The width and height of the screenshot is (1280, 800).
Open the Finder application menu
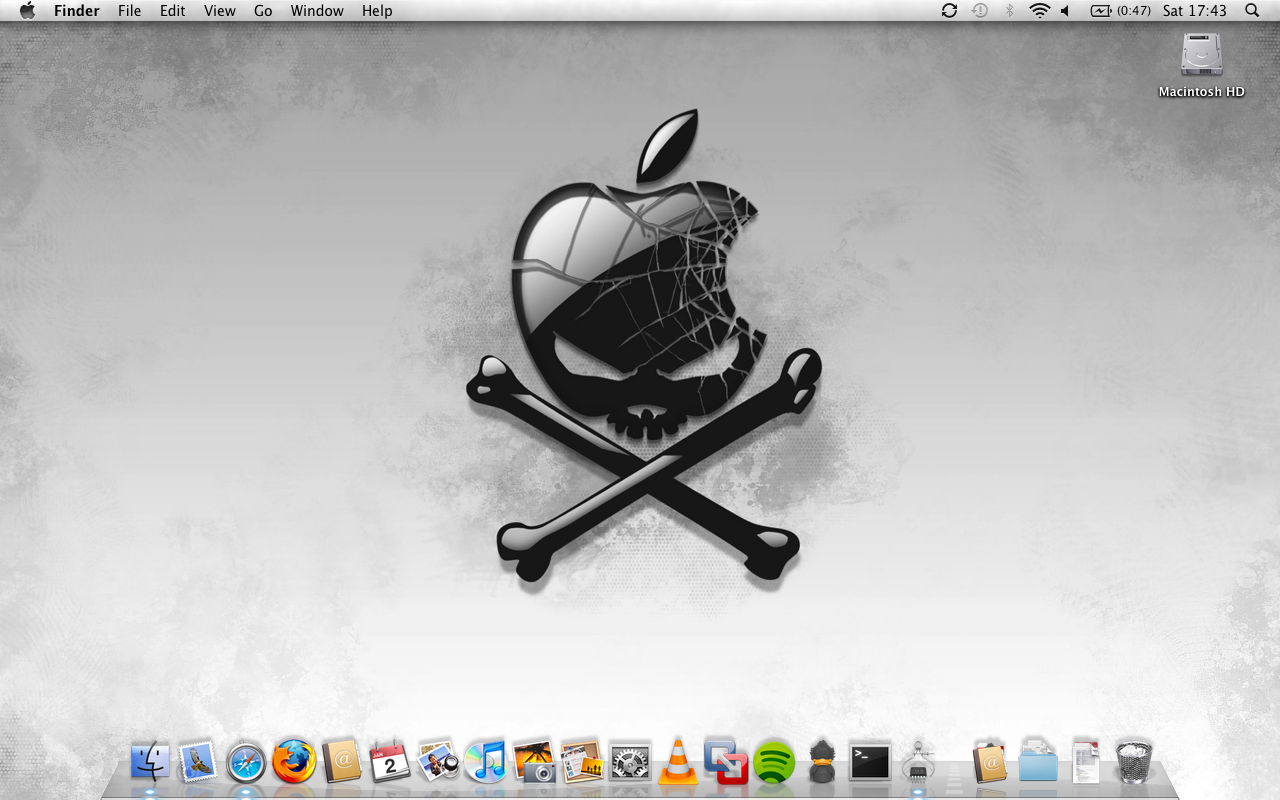tap(77, 11)
